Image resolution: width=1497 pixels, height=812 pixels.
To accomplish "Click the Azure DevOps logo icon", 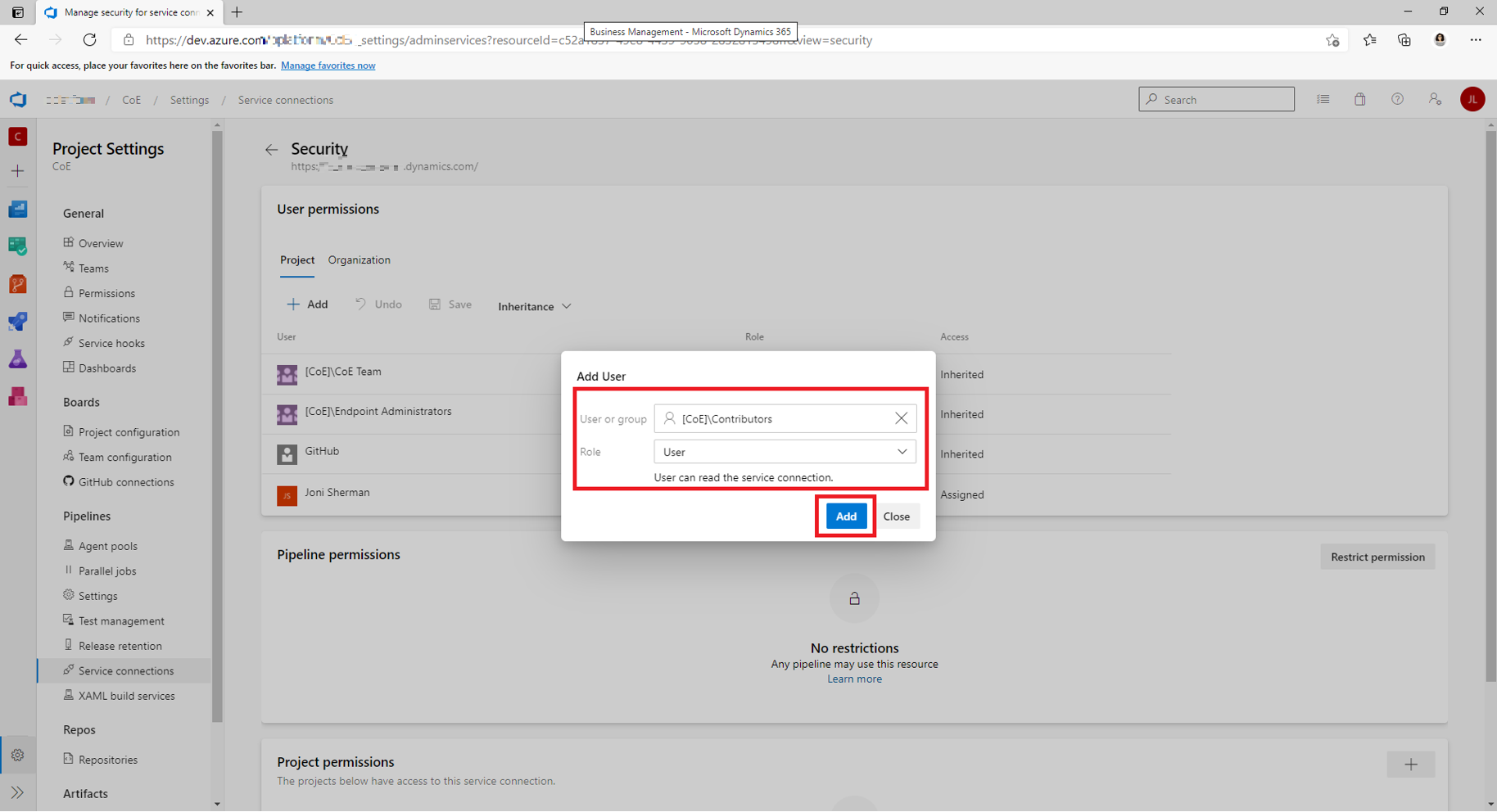I will pyautogui.click(x=17, y=100).
